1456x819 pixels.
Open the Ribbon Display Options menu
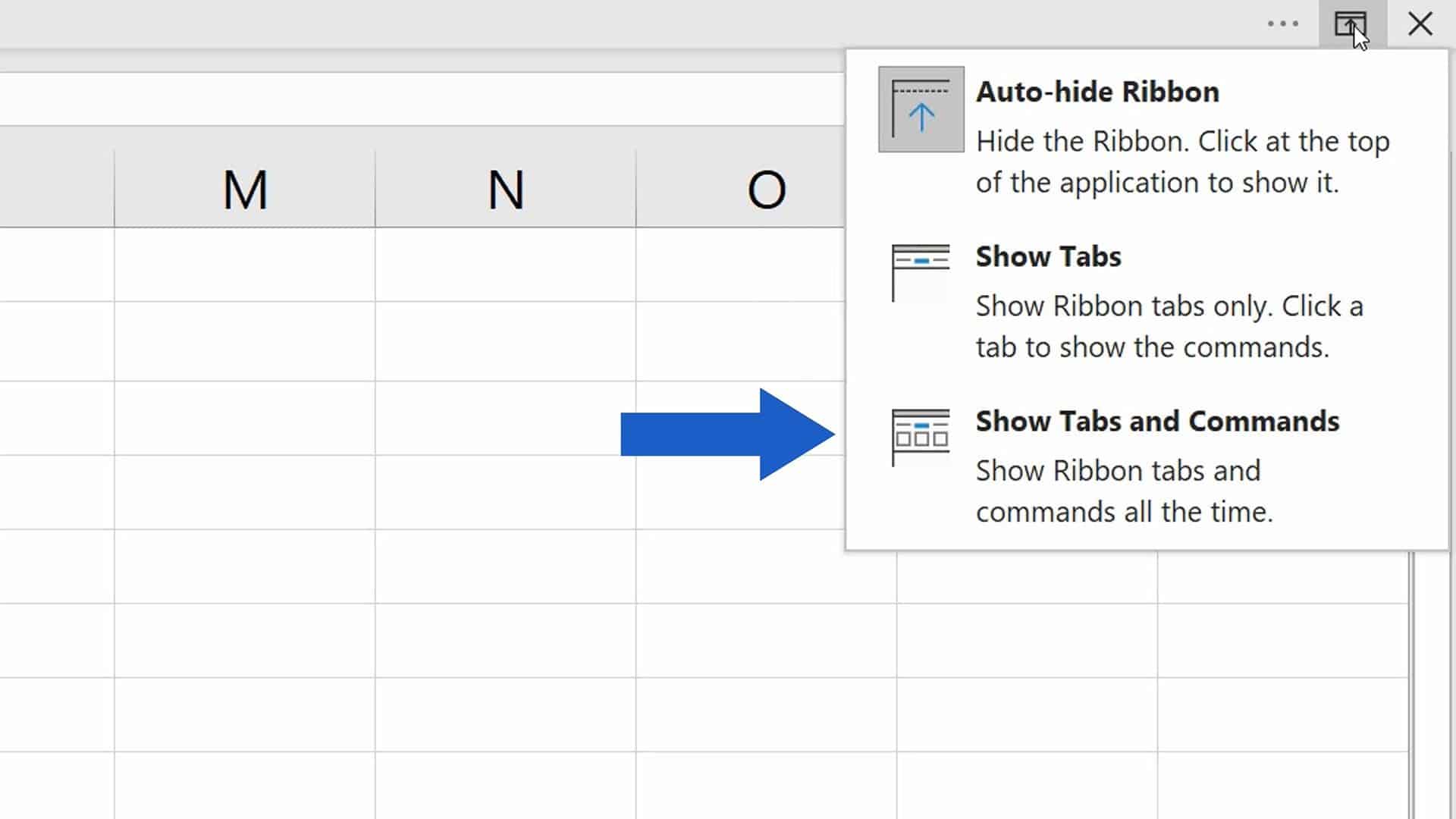[x=1352, y=24]
